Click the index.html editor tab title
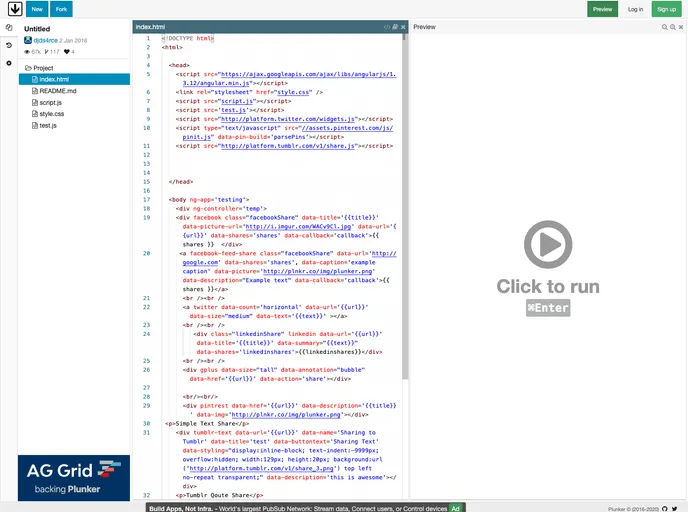The height and width of the screenshot is (512, 688). point(150,27)
